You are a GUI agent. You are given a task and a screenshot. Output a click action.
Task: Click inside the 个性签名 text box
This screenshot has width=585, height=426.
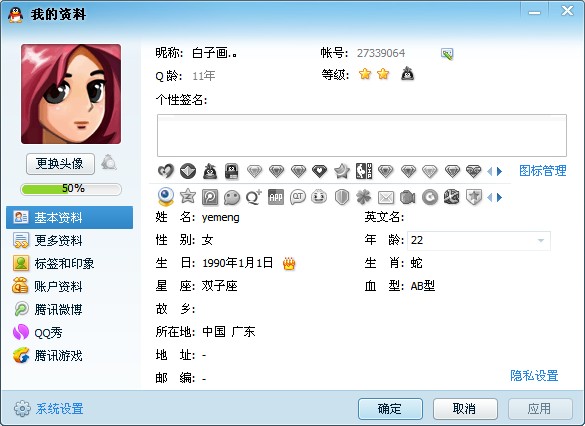pyautogui.click(x=362, y=135)
